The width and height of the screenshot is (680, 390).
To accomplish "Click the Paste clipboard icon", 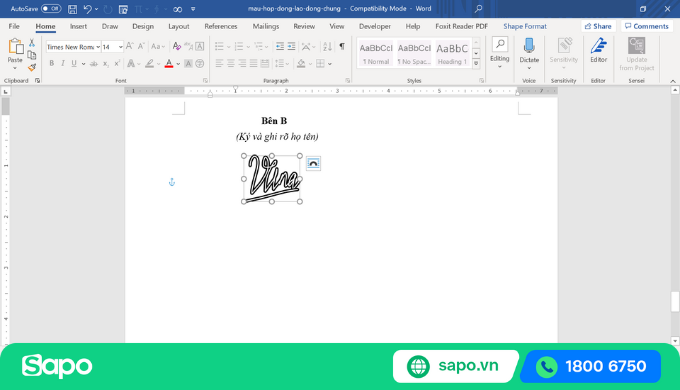I will point(15,46).
